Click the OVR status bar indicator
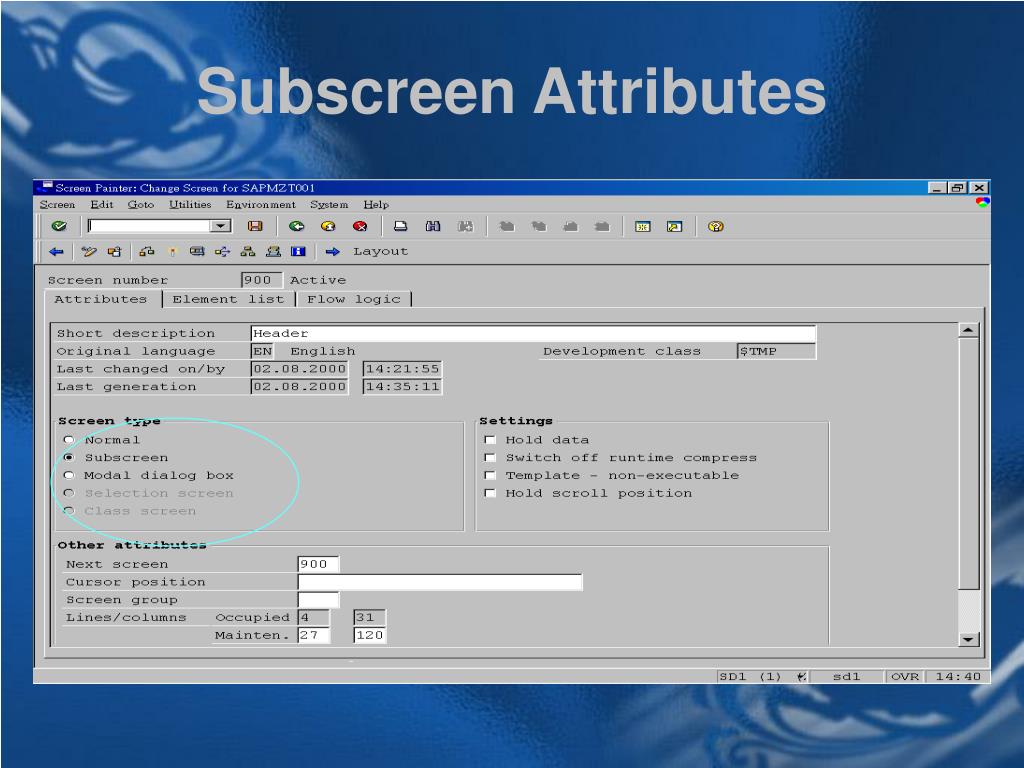 click(904, 677)
